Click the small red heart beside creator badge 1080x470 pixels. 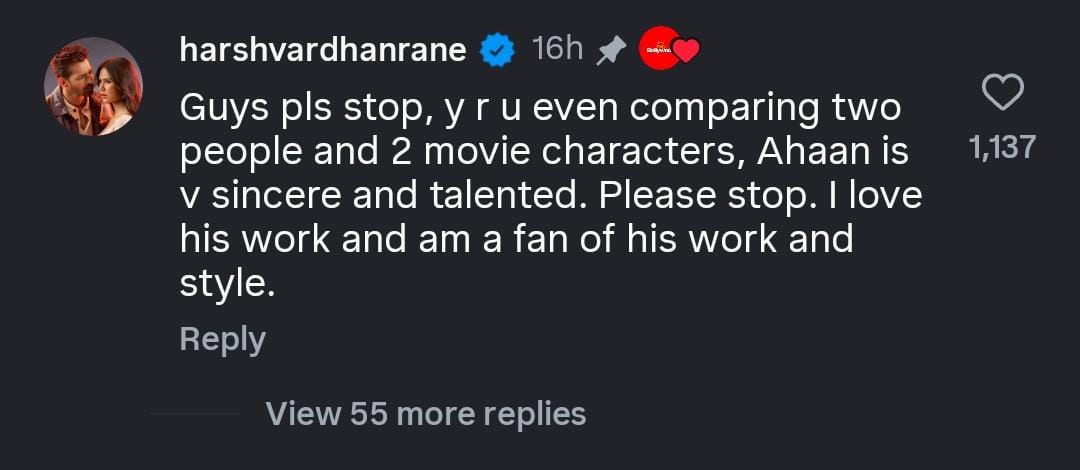(x=686, y=50)
